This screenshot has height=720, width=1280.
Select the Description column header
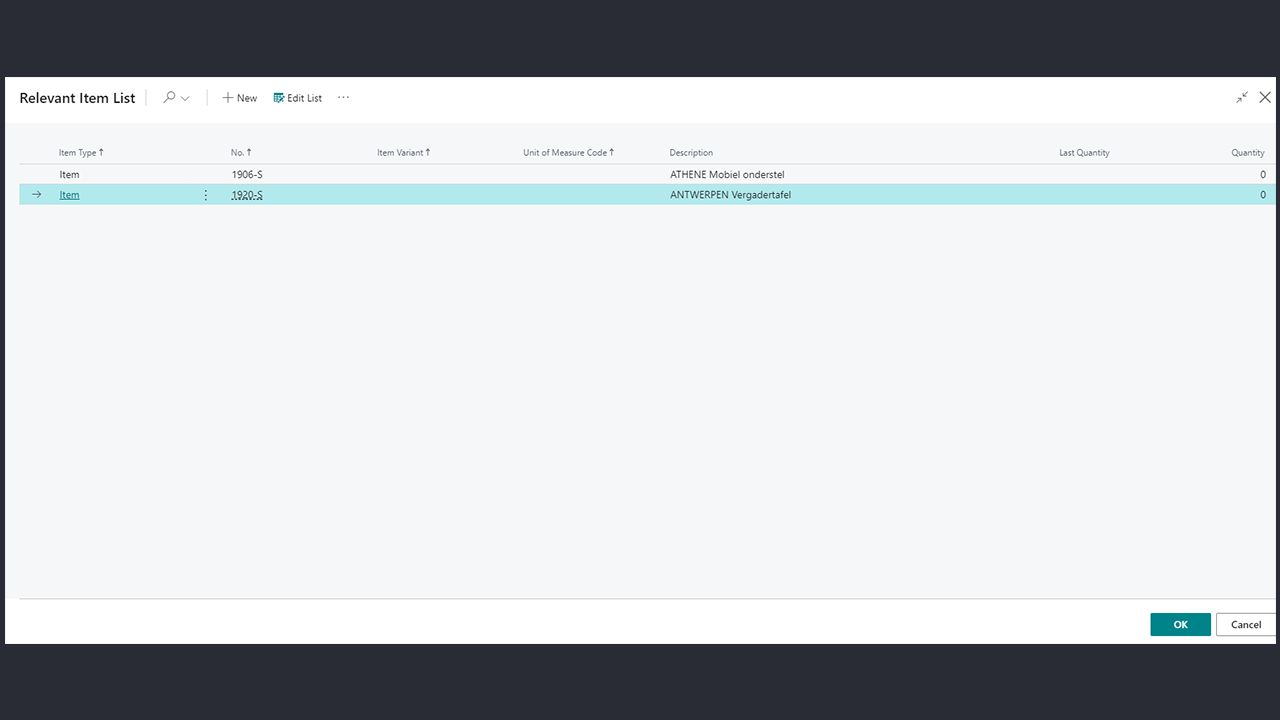click(x=691, y=153)
